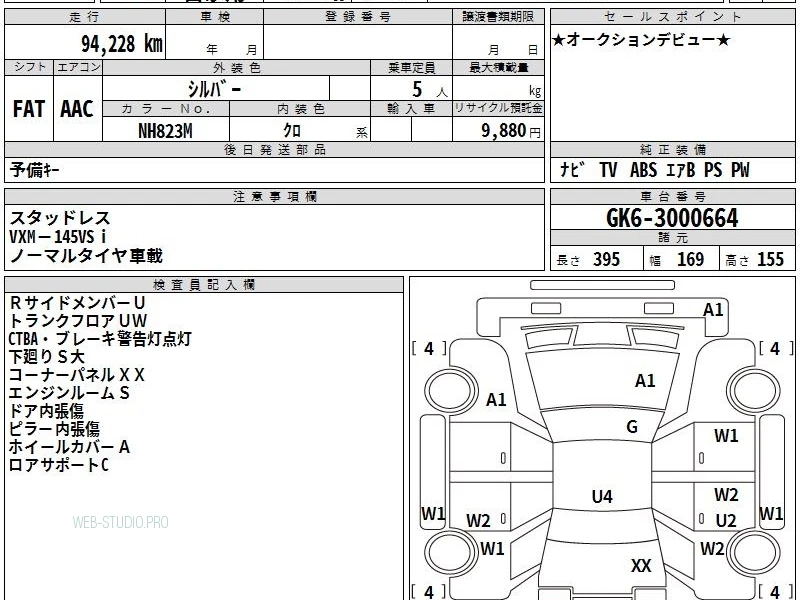The width and height of the screenshot is (800, 600).
Task: Select the エアB equipment label
Action: point(681,170)
